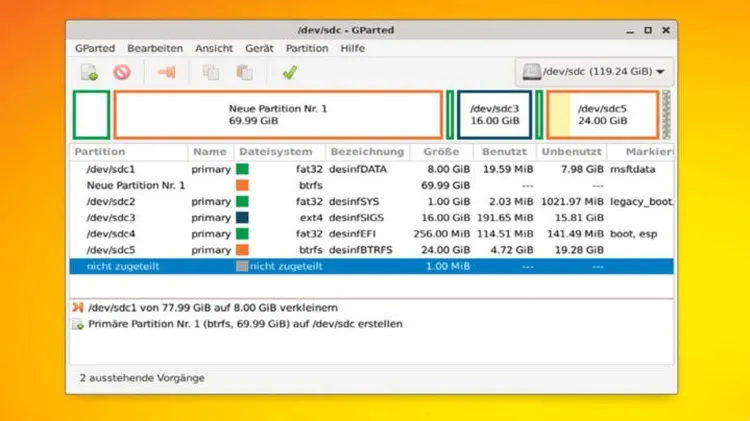Open the Bearbeiten menu
The height and width of the screenshot is (421, 750).
155,48
